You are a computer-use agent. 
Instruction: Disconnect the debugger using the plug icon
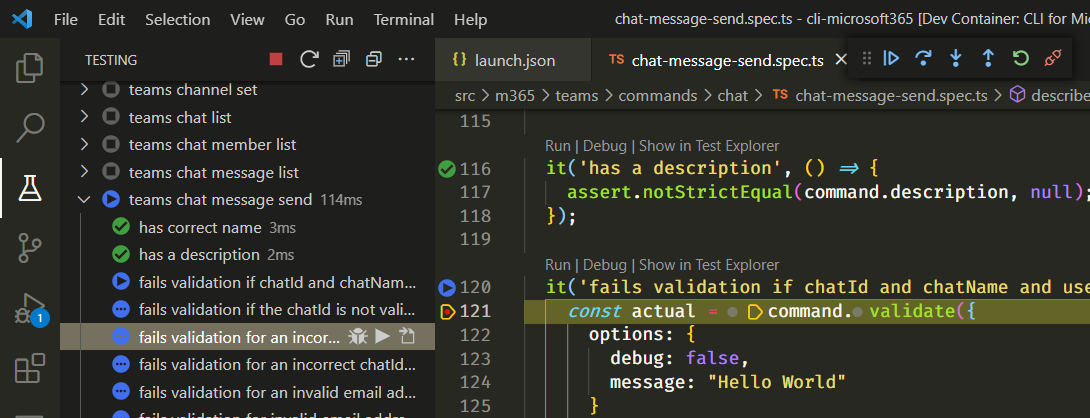(1052, 59)
